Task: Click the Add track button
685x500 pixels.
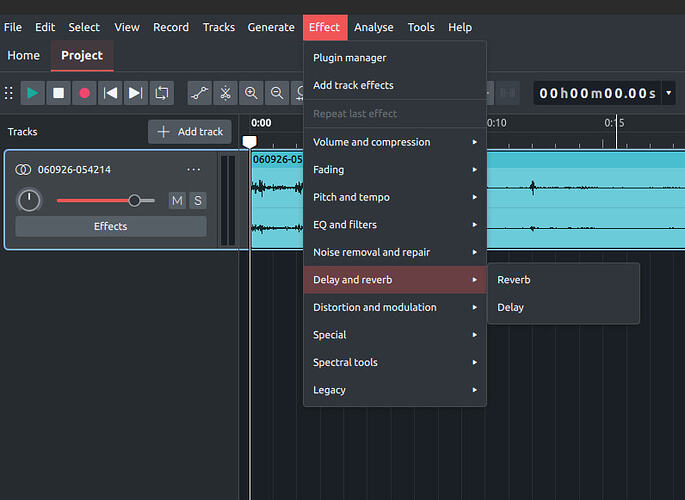Action: 190,131
